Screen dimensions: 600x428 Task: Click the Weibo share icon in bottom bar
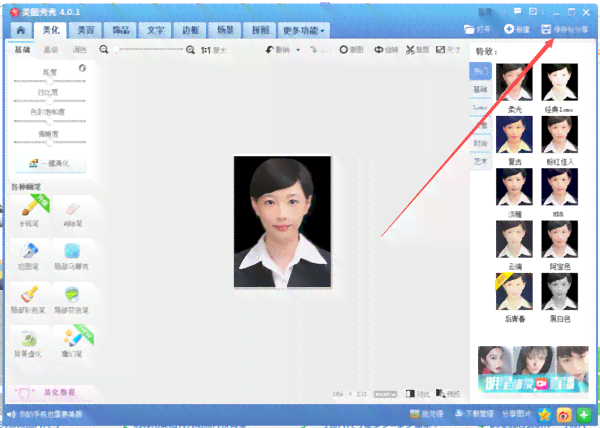[x=564, y=415]
